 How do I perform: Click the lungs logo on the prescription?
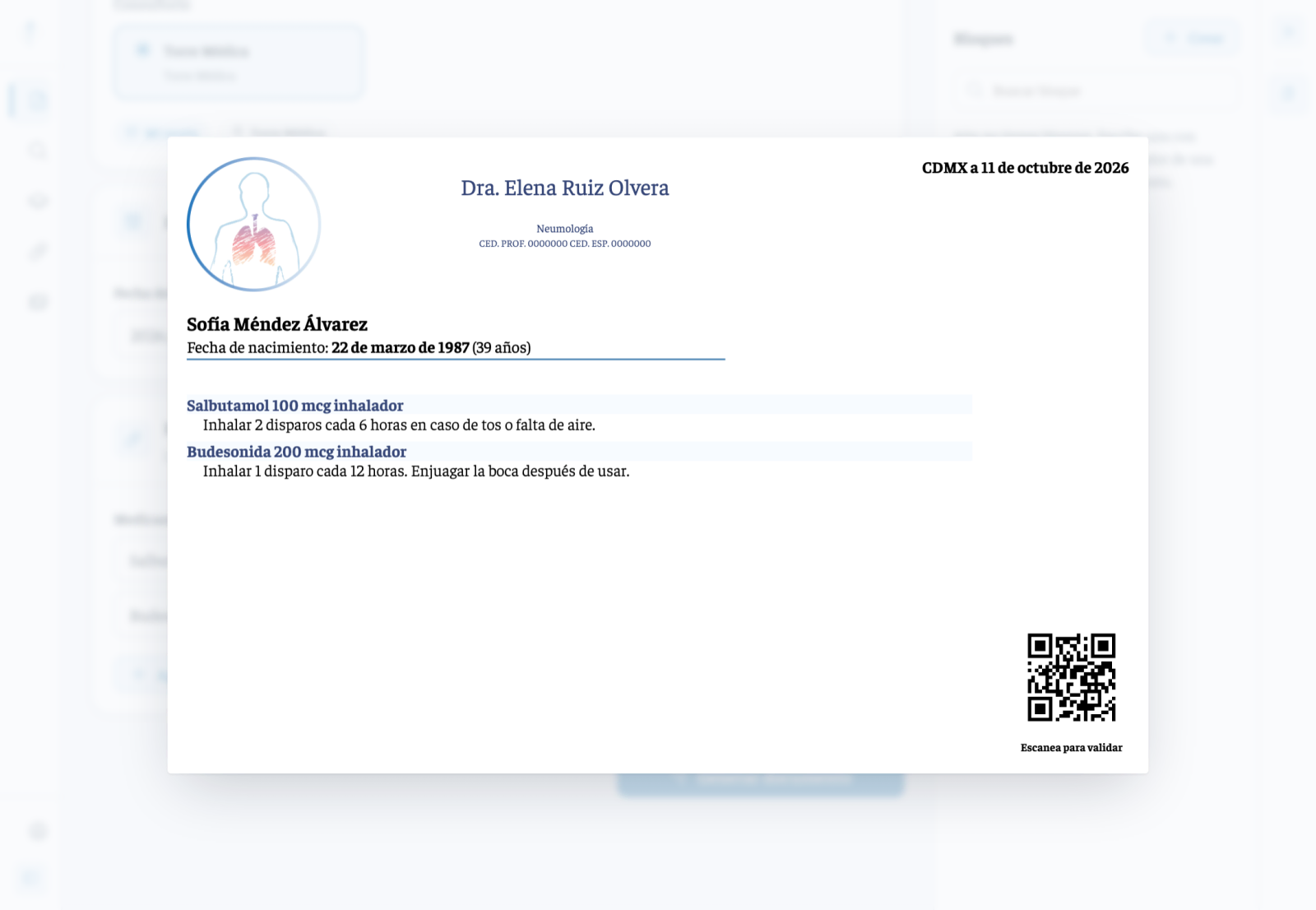[253, 225]
